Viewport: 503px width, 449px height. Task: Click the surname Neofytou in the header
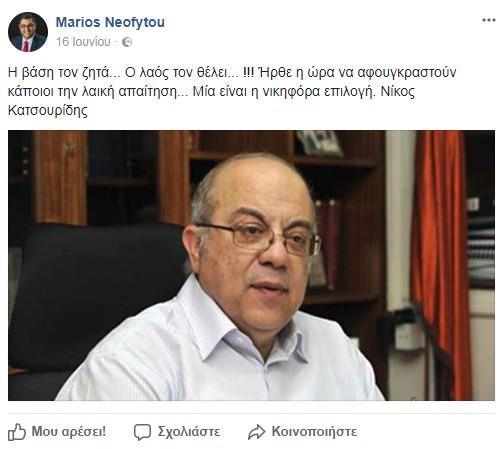135,22
